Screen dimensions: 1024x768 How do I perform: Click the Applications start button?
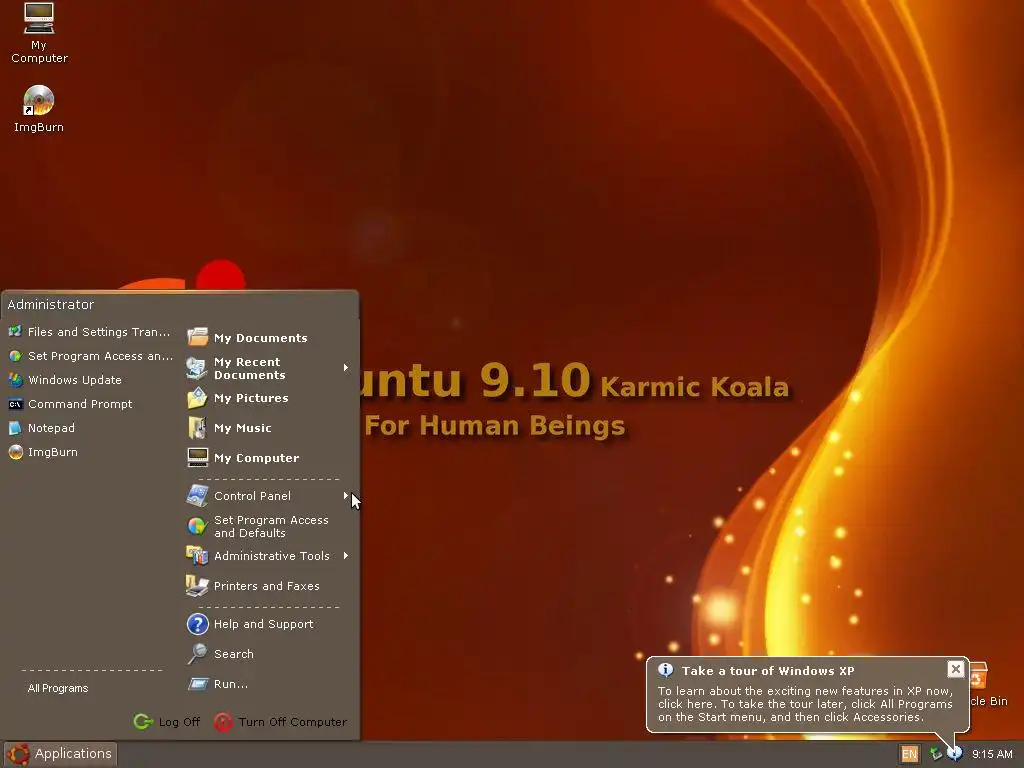[61, 754]
